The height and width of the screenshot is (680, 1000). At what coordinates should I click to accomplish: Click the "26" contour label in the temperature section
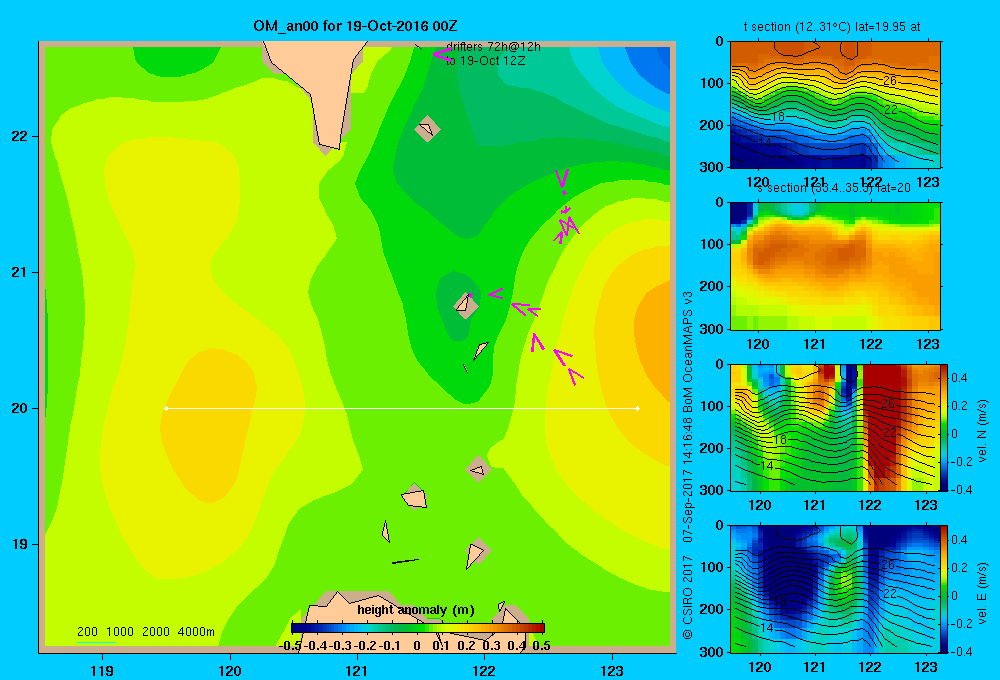[890, 80]
